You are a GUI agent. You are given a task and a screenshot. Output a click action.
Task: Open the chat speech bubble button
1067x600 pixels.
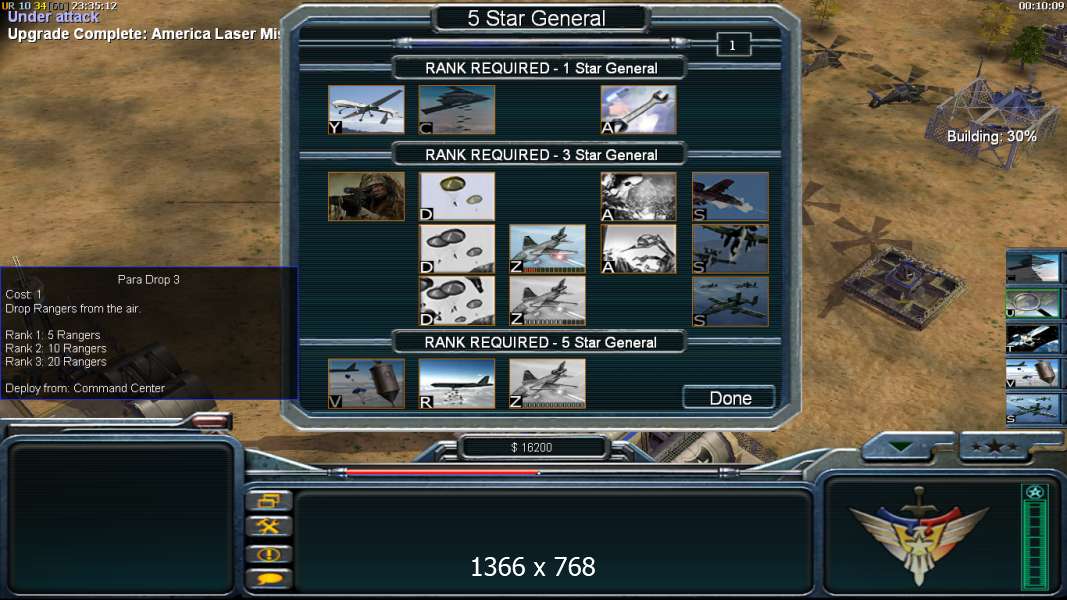click(x=269, y=579)
